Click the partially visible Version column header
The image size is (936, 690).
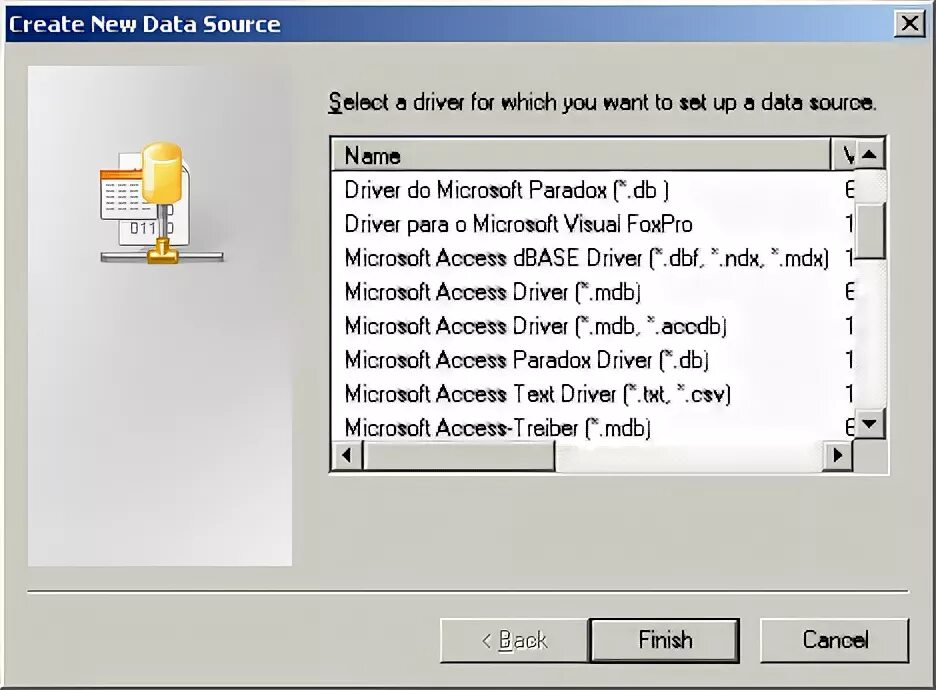coord(843,155)
